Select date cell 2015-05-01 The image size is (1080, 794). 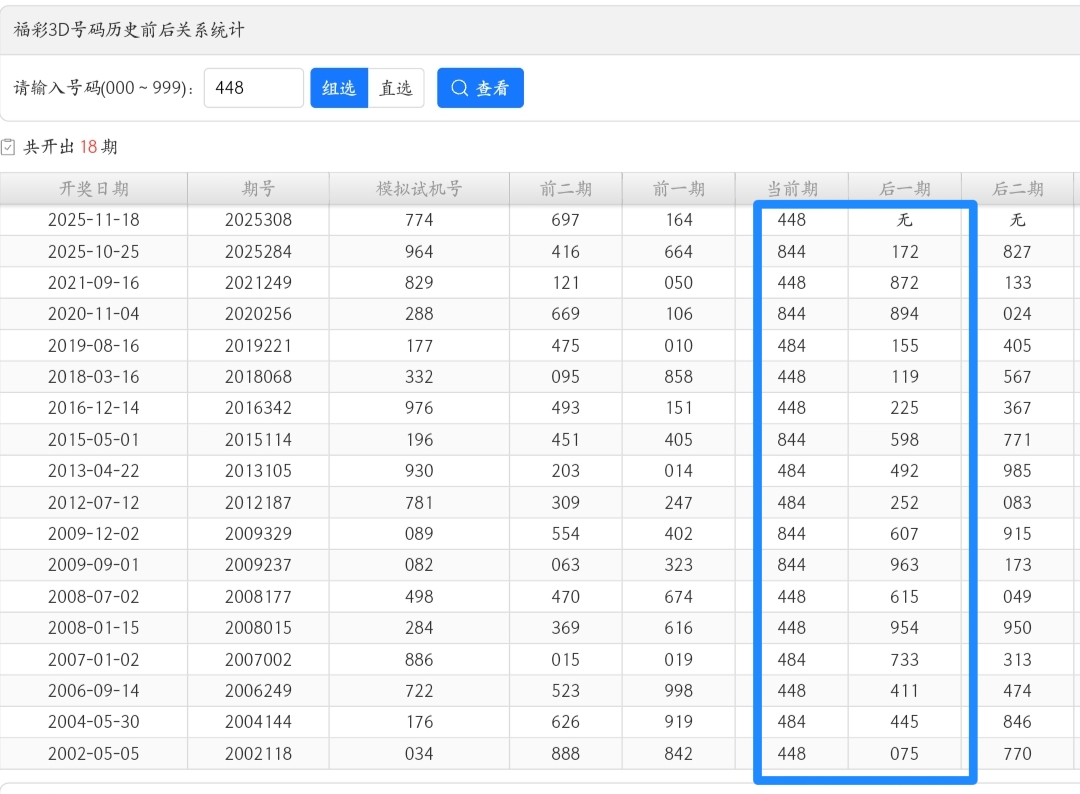point(94,439)
